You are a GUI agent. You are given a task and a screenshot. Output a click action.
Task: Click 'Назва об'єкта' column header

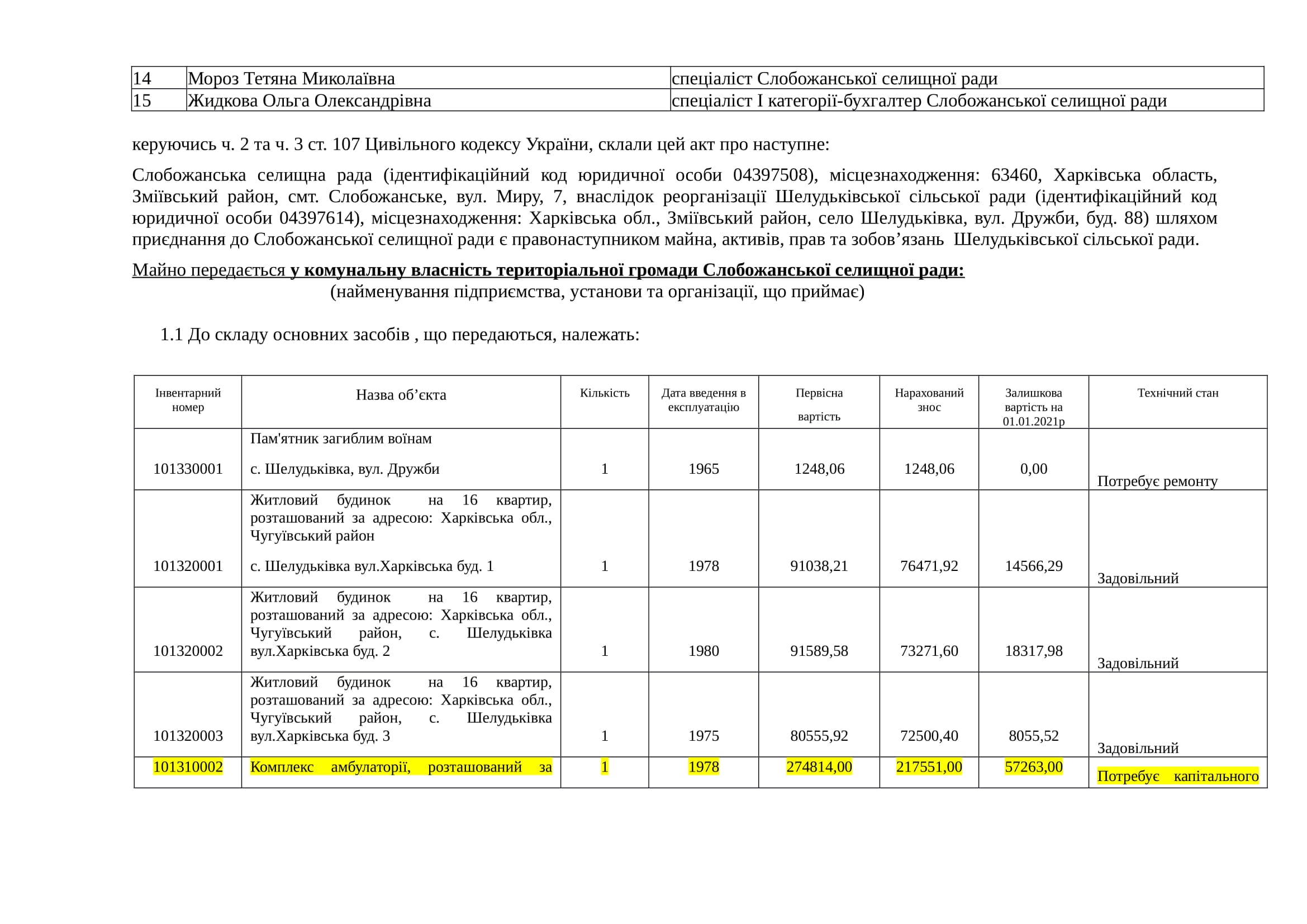[x=401, y=395]
